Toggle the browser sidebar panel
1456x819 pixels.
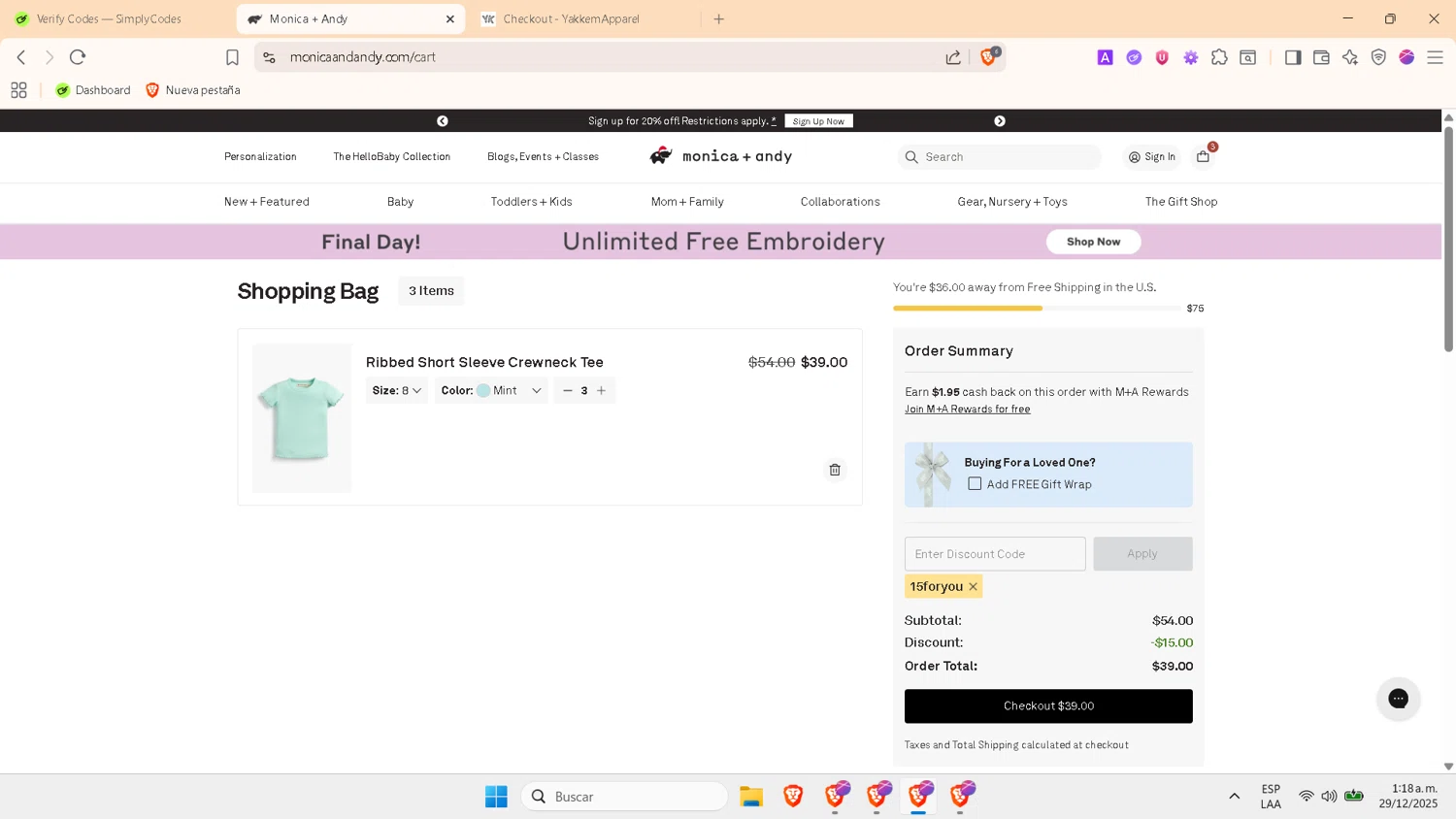[1293, 57]
